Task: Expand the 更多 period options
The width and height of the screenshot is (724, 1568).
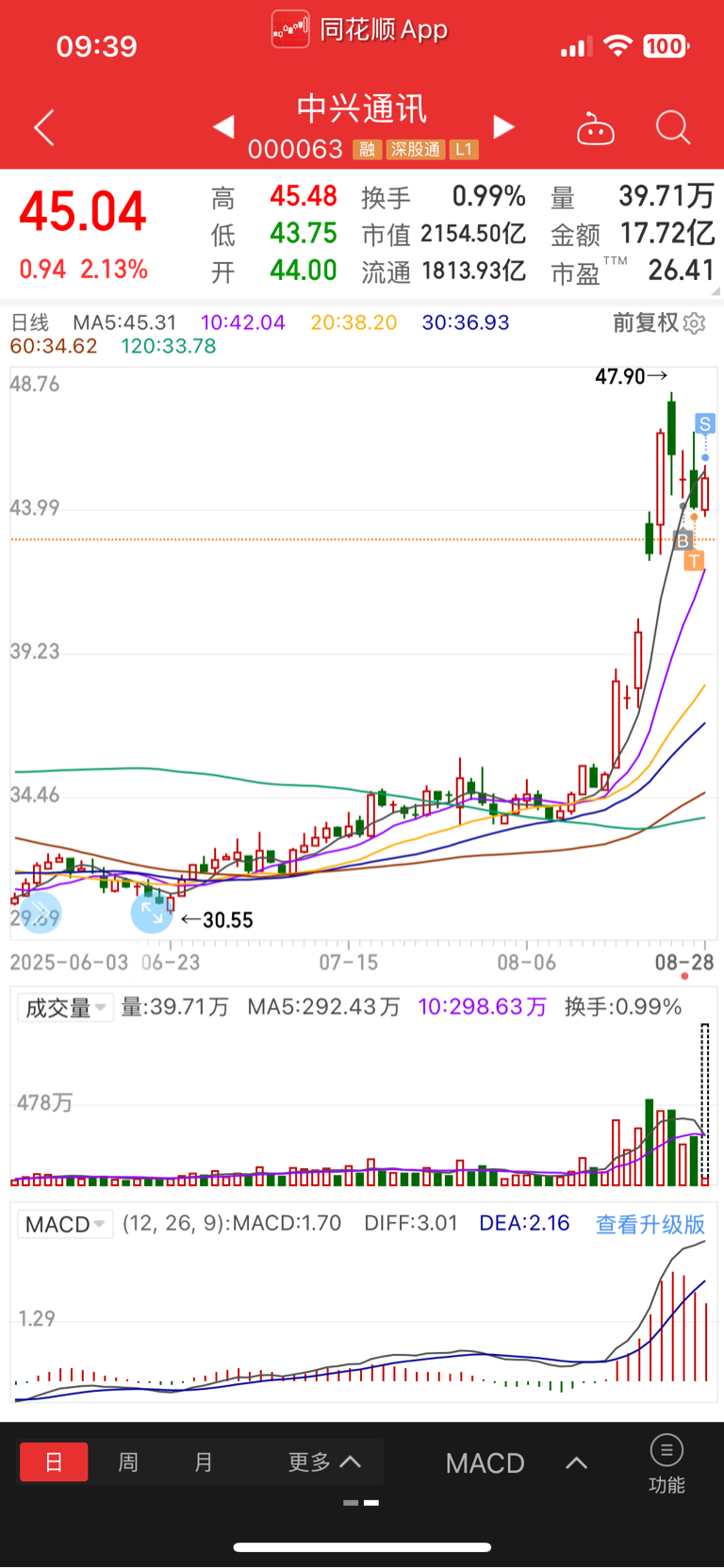Action: tap(324, 1462)
